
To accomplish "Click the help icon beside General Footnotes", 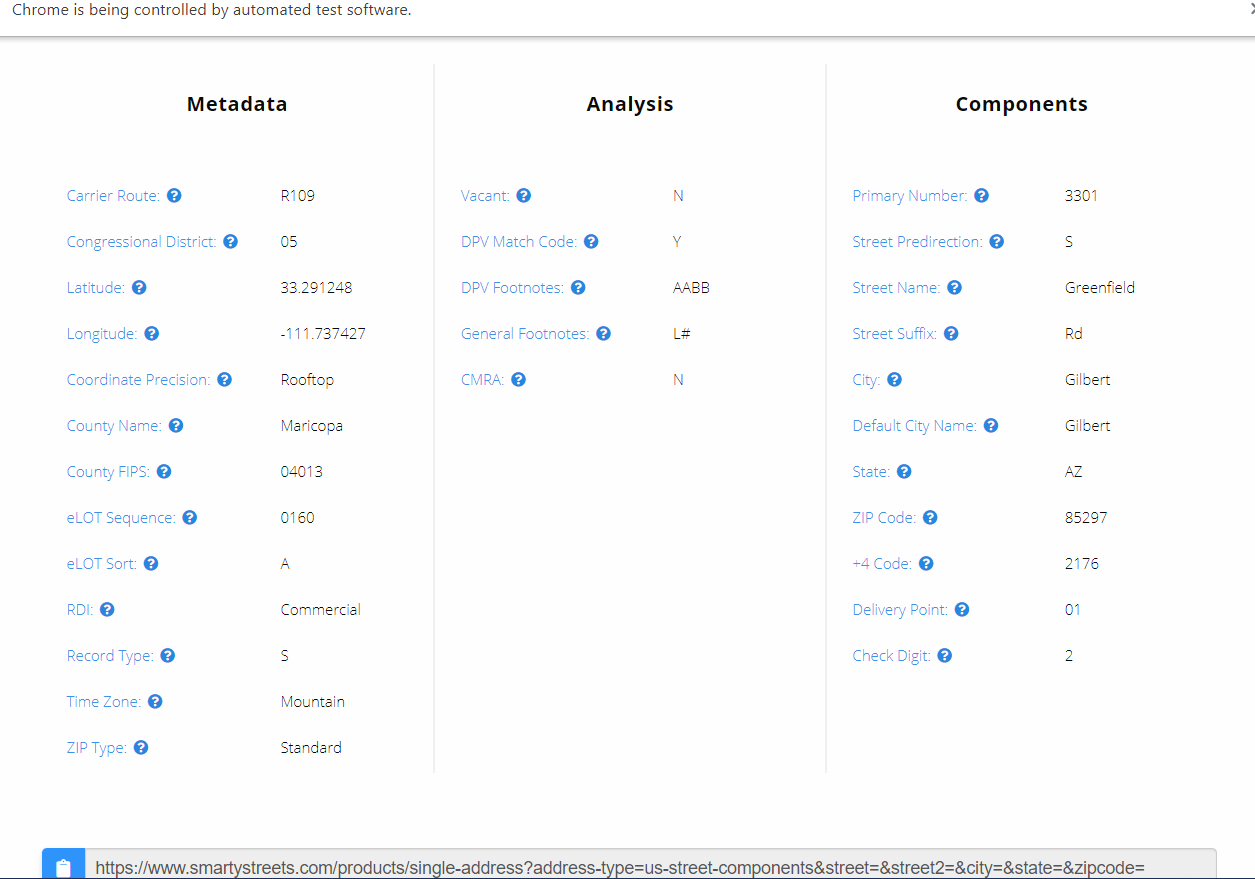I will coord(603,334).
